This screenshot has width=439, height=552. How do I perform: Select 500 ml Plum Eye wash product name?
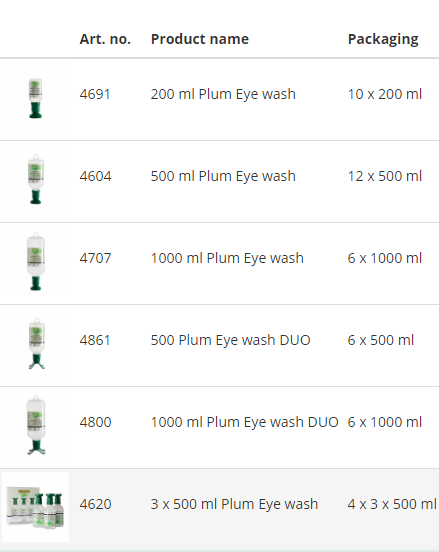pos(223,176)
